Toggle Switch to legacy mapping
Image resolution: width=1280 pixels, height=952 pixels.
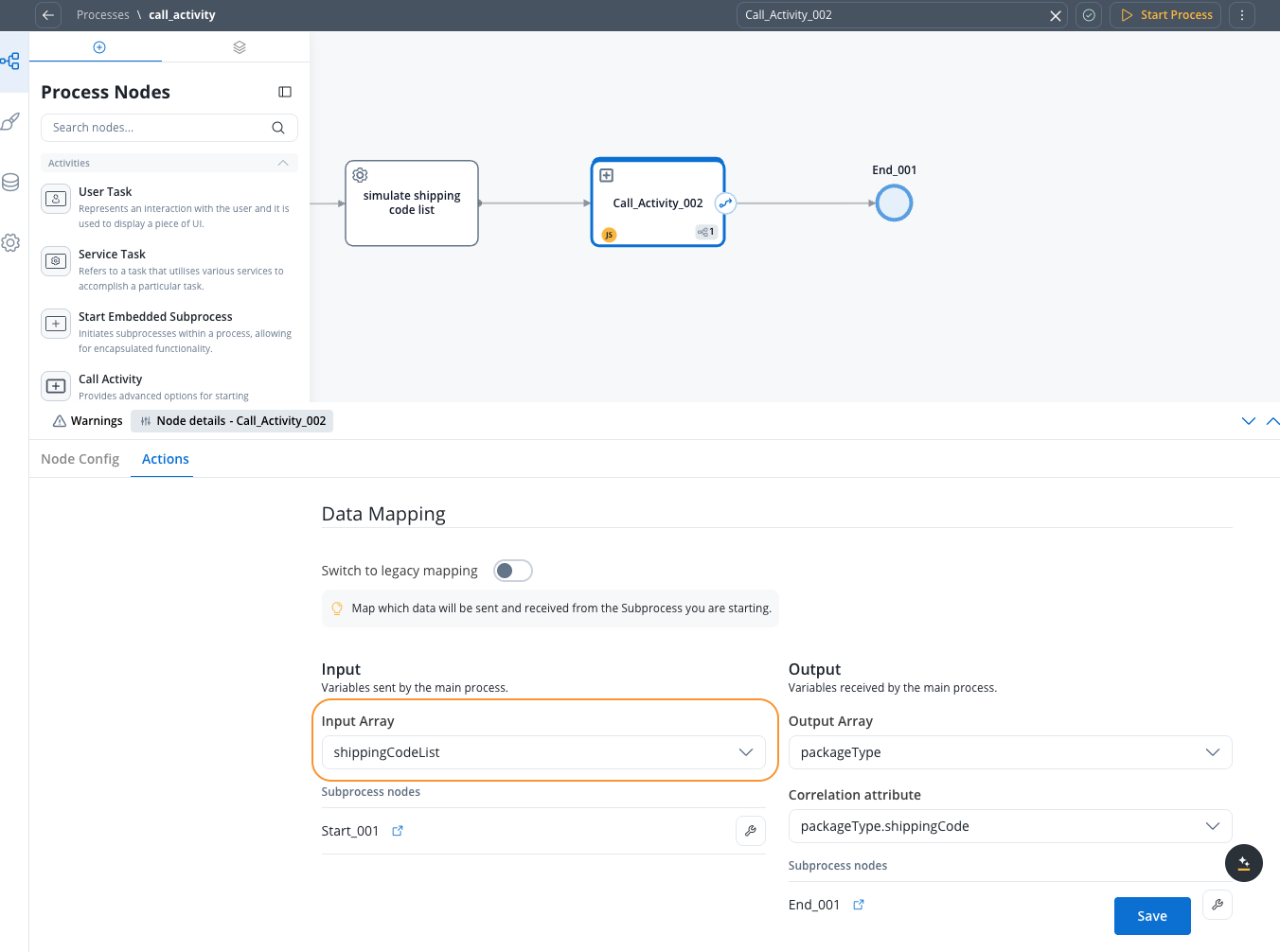[x=513, y=571]
